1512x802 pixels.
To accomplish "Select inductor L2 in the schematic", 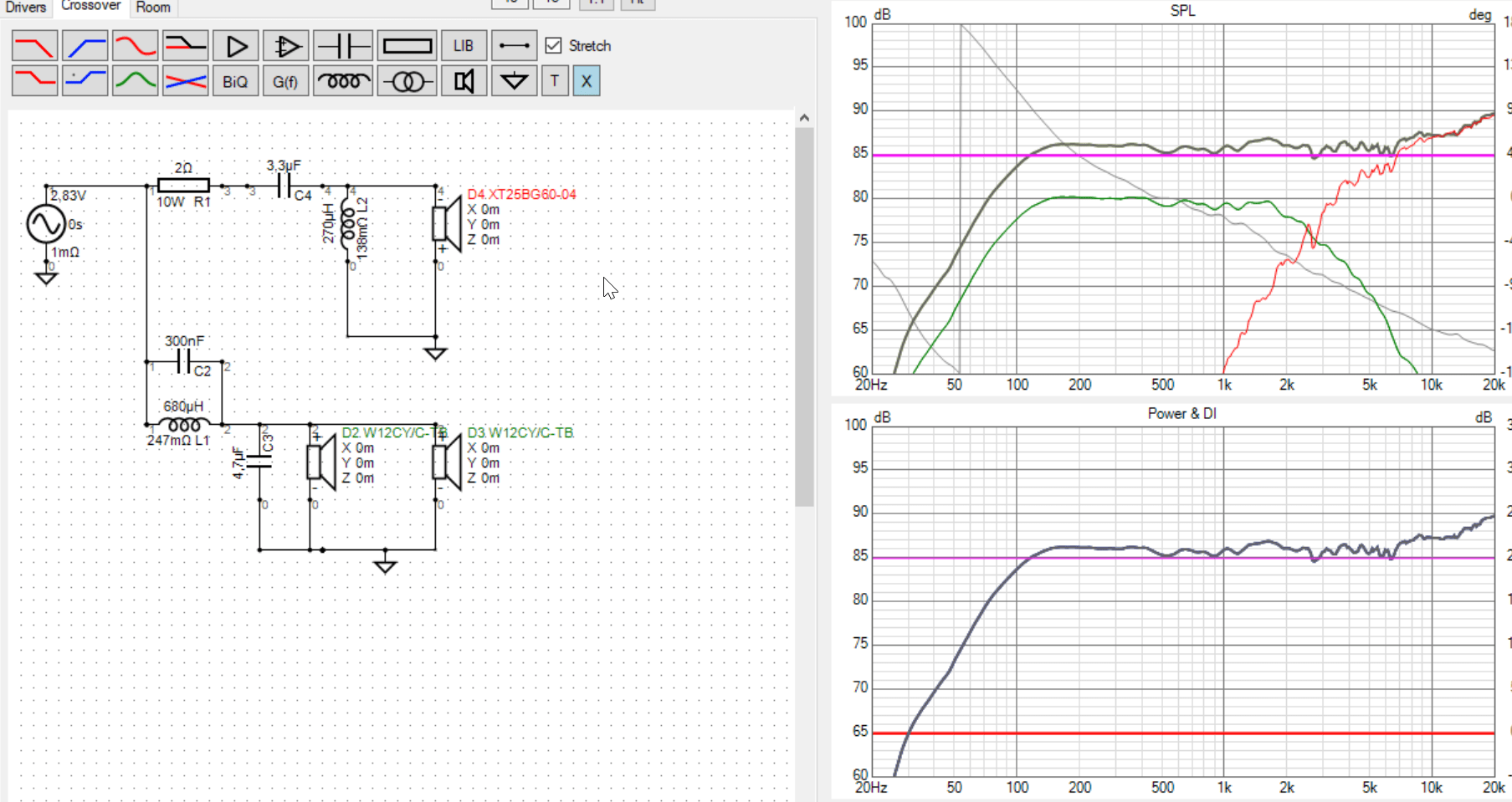I will coord(347,224).
